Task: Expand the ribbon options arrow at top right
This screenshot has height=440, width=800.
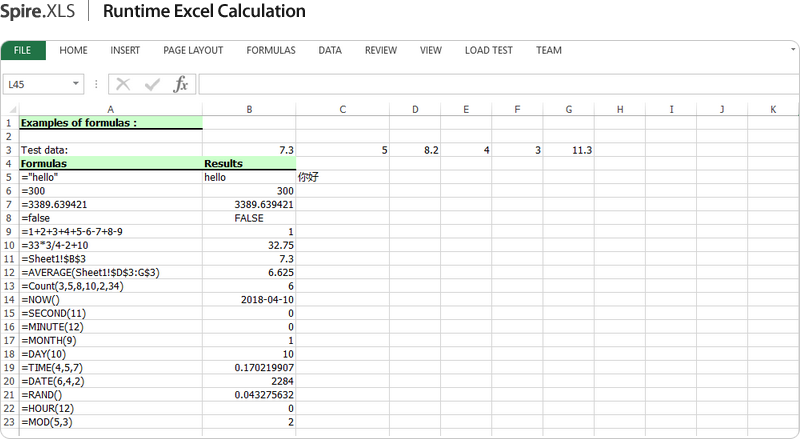Action: [790, 49]
